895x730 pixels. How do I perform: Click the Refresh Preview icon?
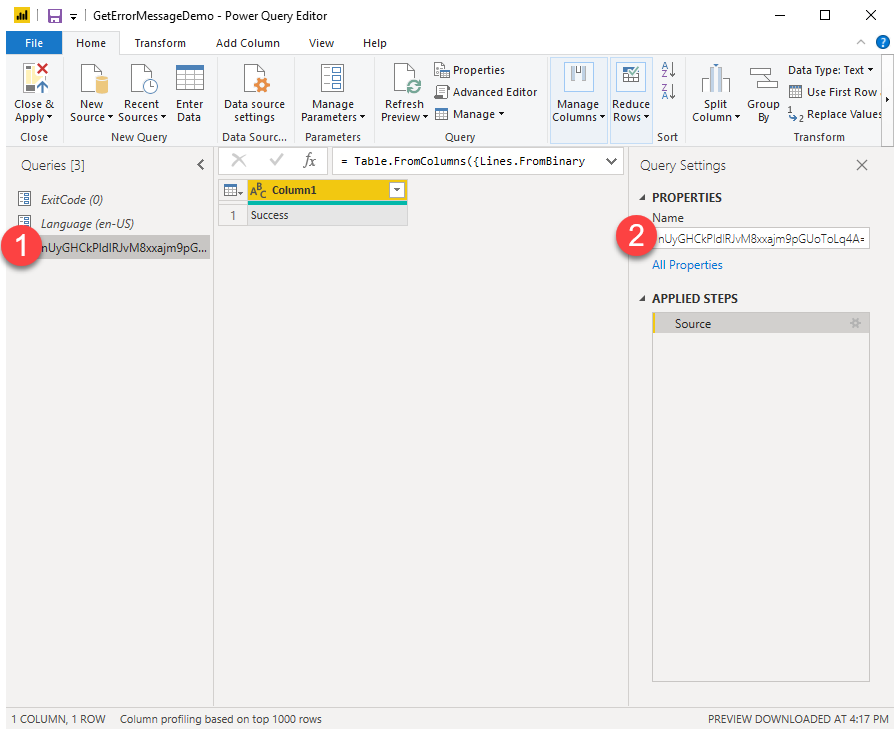pyautogui.click(x=406, y=78)
